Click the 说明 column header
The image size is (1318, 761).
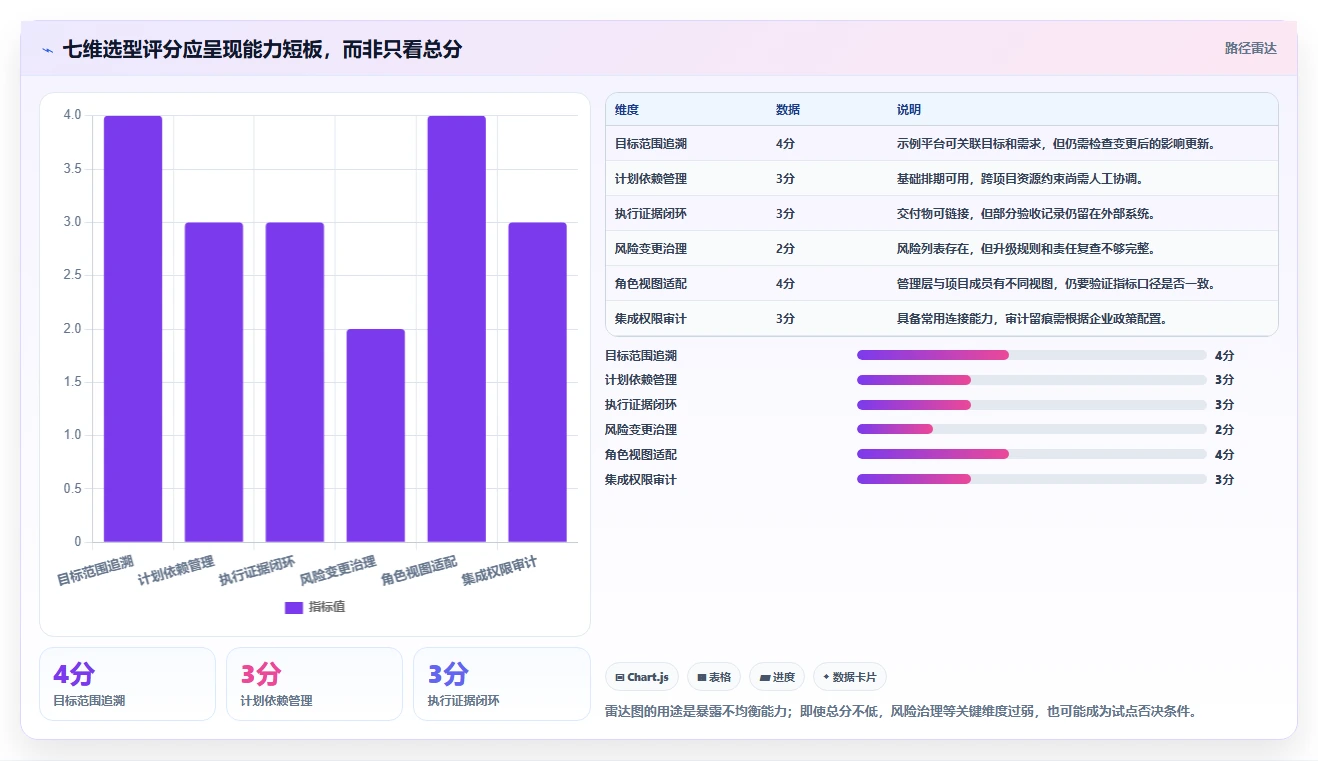coord(909,109)
